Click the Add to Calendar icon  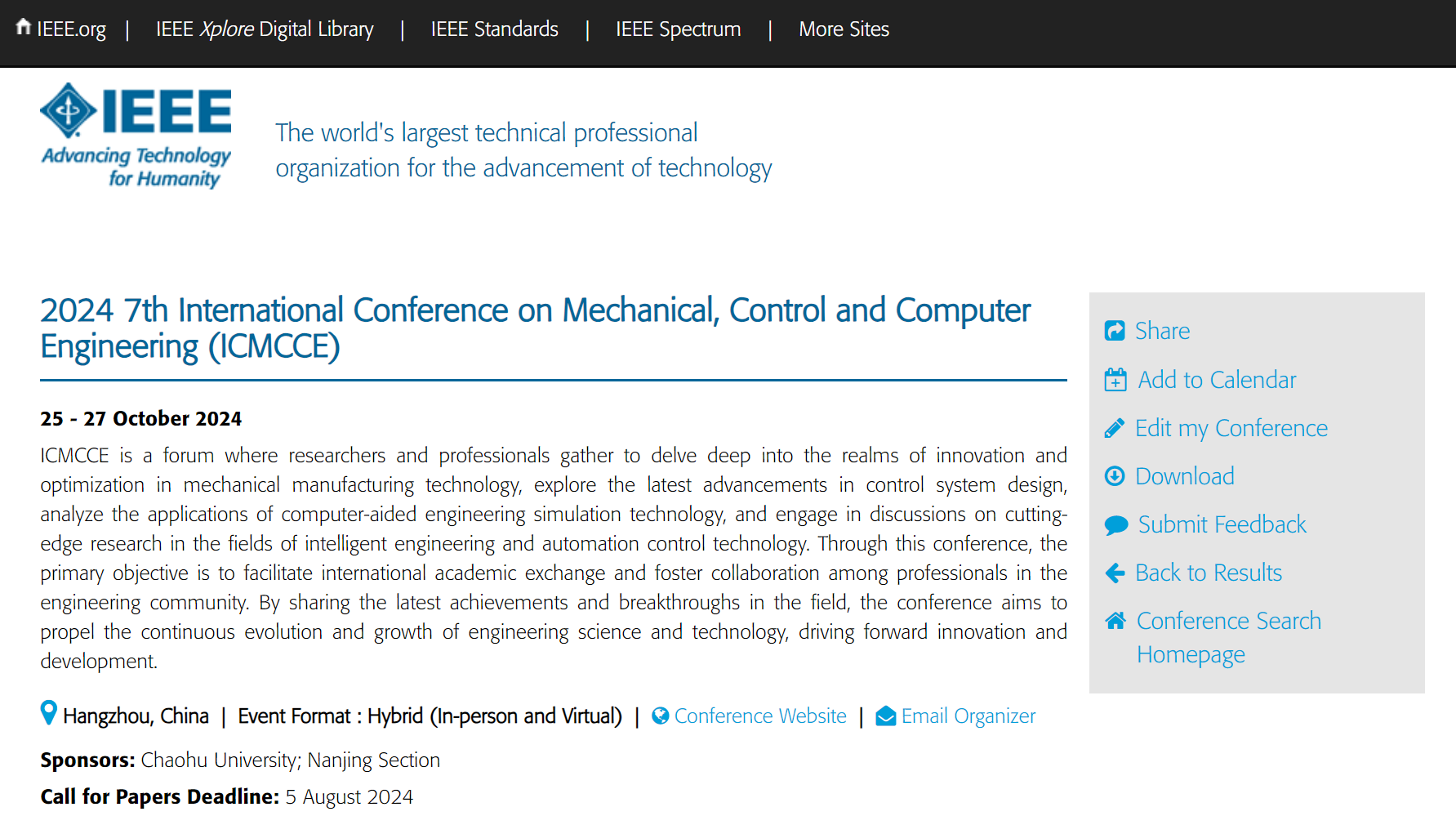[x=1115, y=380]
